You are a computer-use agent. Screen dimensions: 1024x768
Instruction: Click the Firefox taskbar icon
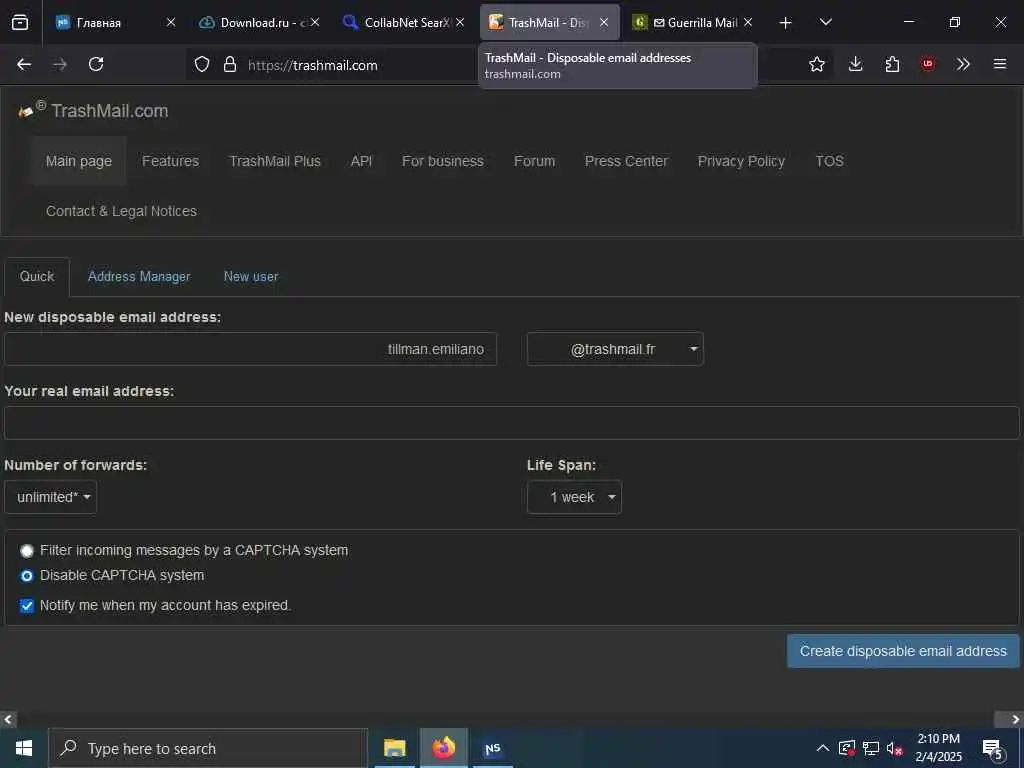coord(443,748)
